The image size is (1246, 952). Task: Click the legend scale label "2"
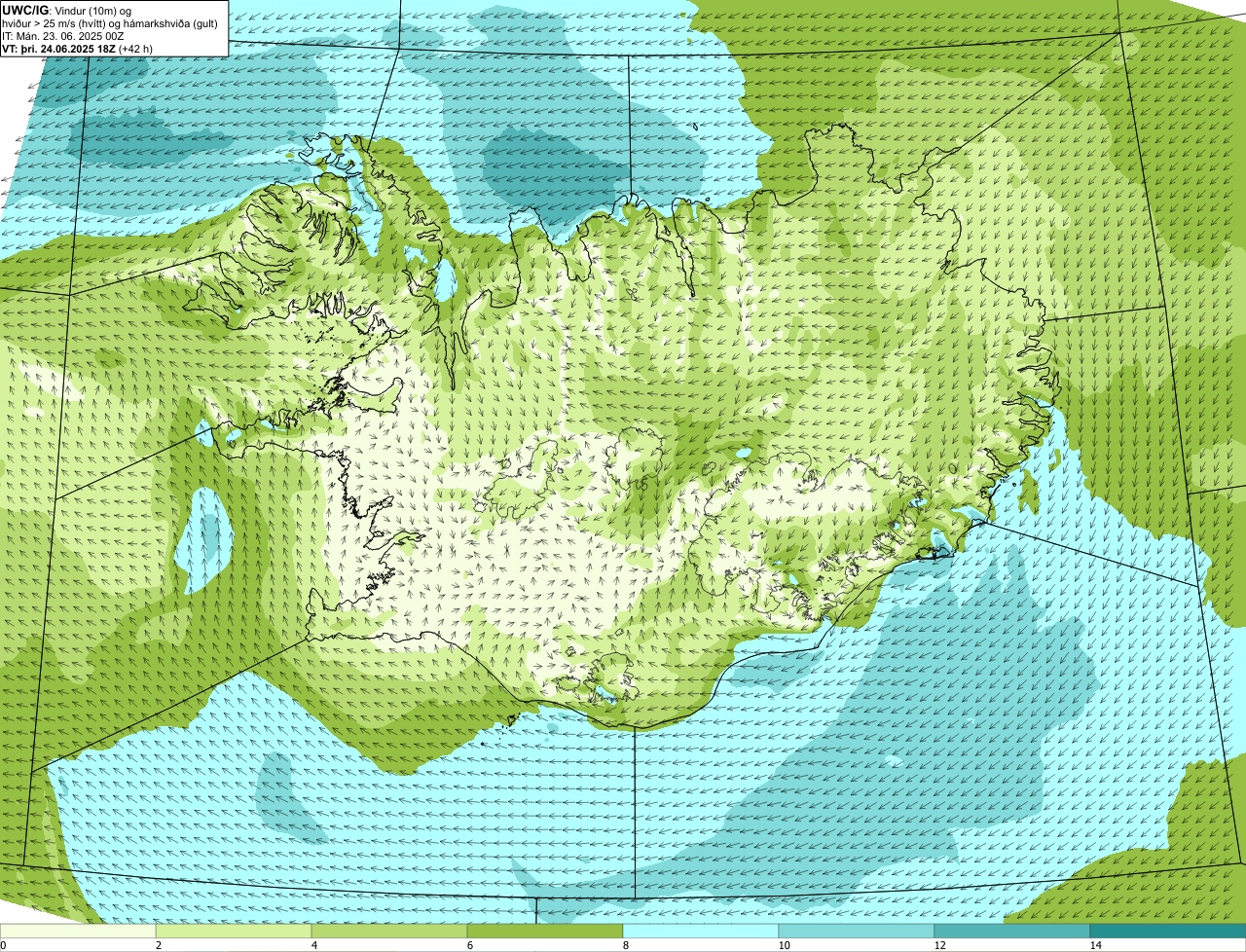(x=158, y=945)
